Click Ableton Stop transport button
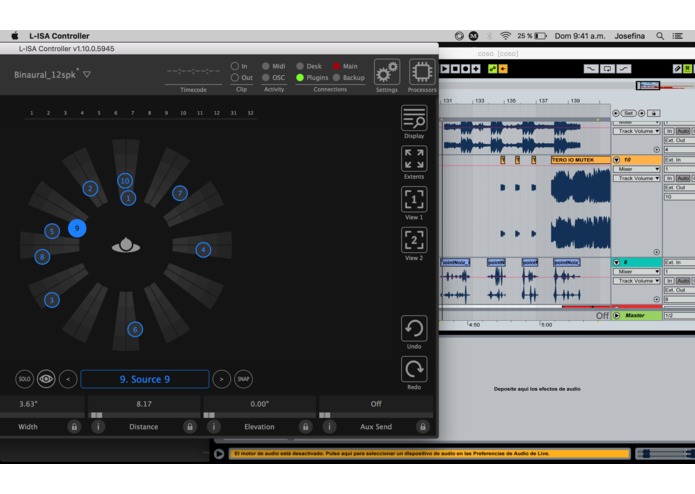695x494 pixels. point(455,69)
